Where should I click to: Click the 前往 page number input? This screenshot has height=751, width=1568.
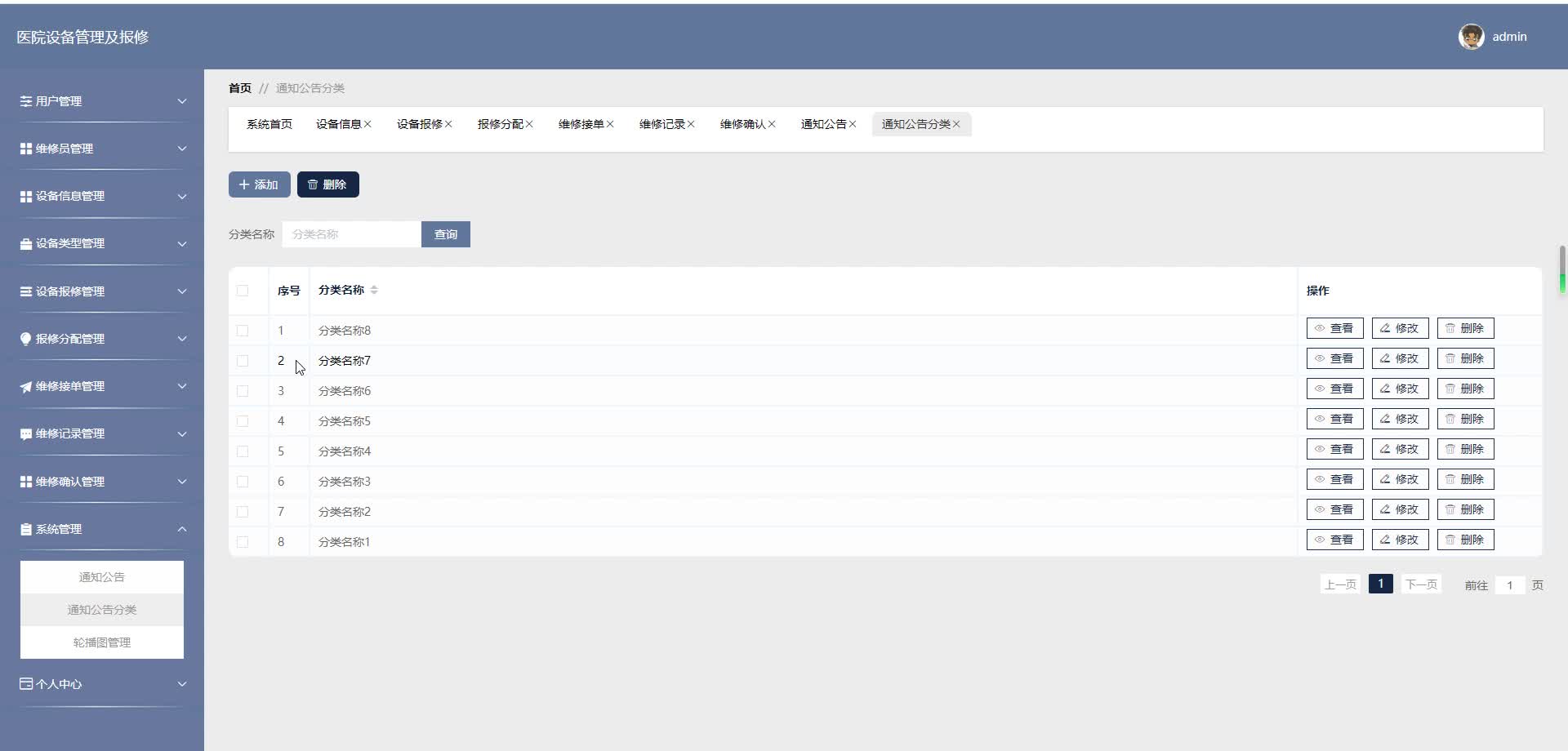click(1510, 585)
